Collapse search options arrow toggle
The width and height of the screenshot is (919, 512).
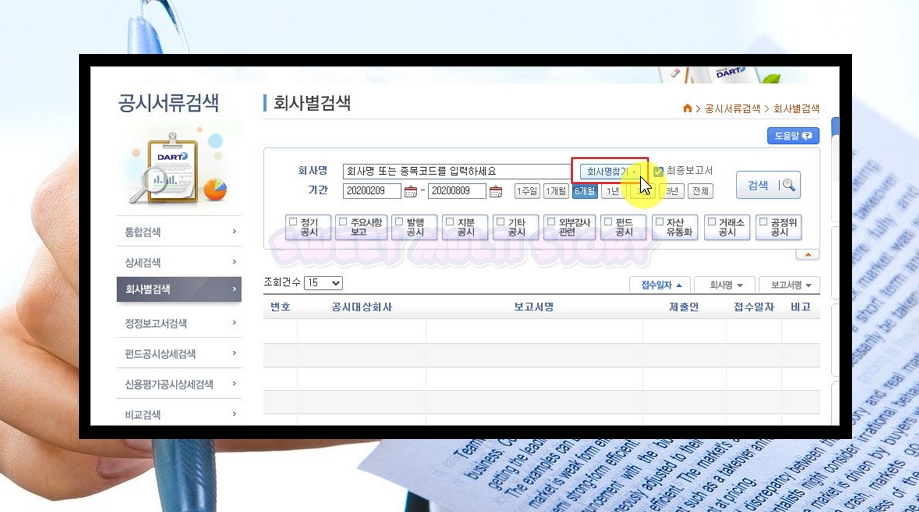tap(808, 255)
